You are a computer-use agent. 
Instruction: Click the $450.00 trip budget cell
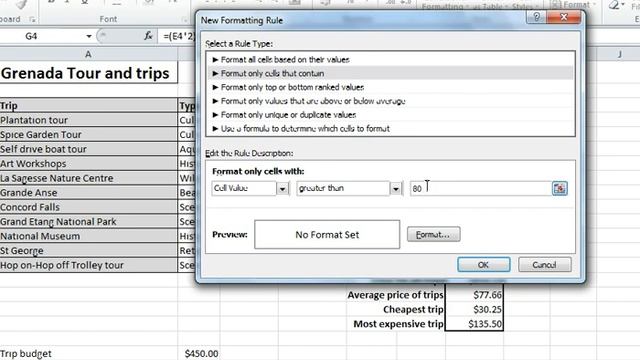(x=199, y=353)
